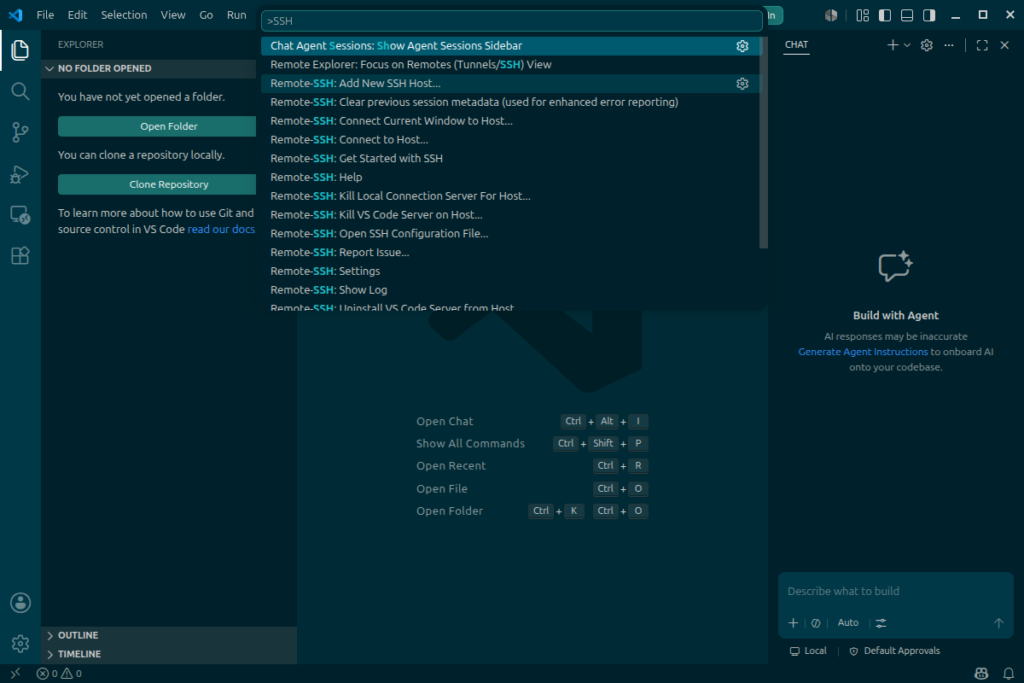Open chat settings gear in CHAT panel
This screenshot has width=1024, height=683.
[927, 45]
